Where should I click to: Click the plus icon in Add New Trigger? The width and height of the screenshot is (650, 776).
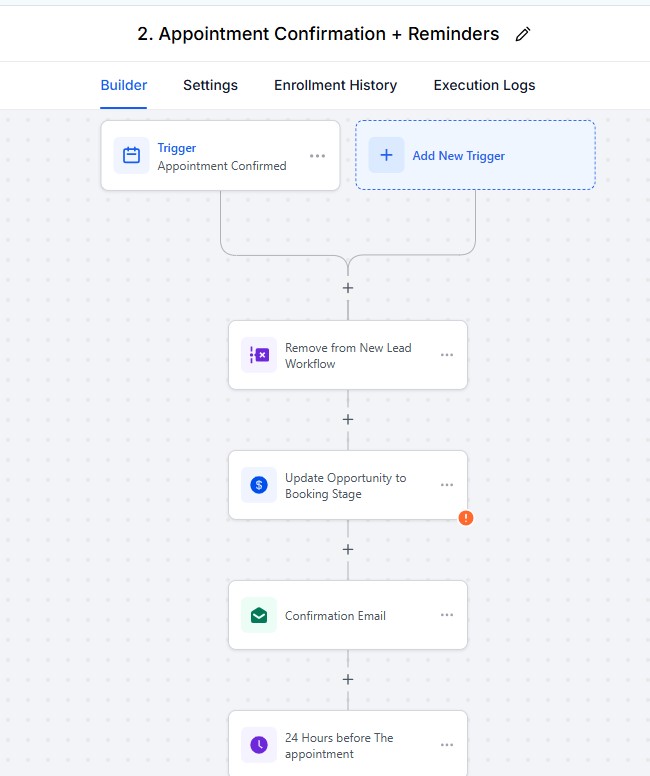pos(386,156)
